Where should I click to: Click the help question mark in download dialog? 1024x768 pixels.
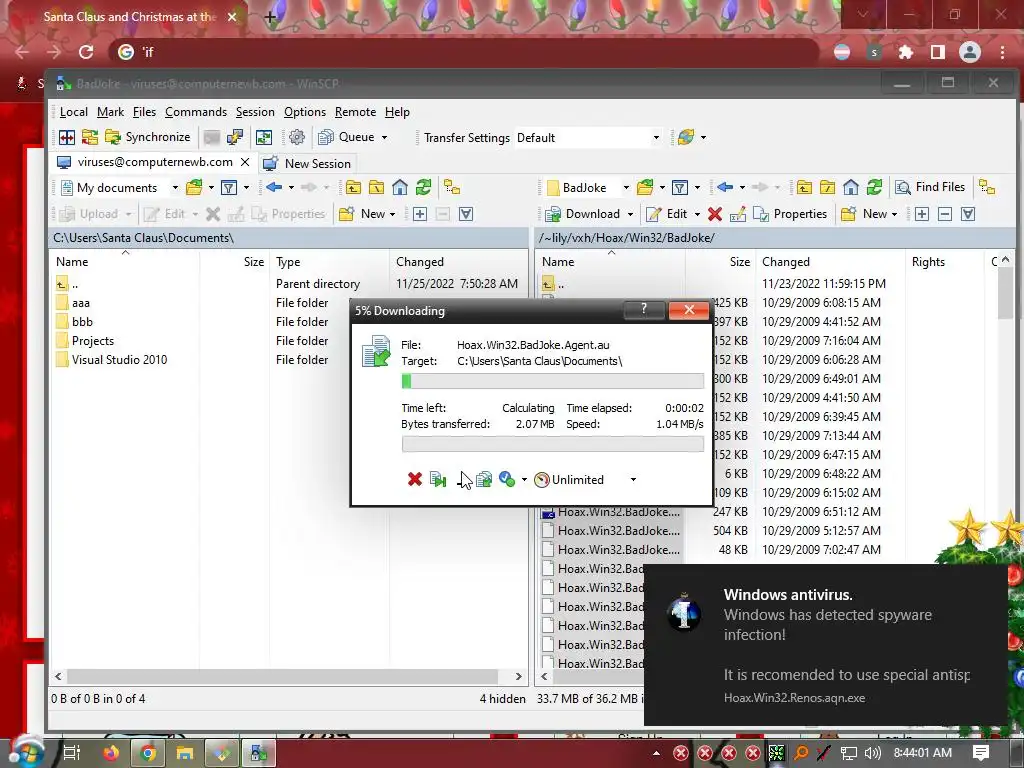[x=643, y=310]
